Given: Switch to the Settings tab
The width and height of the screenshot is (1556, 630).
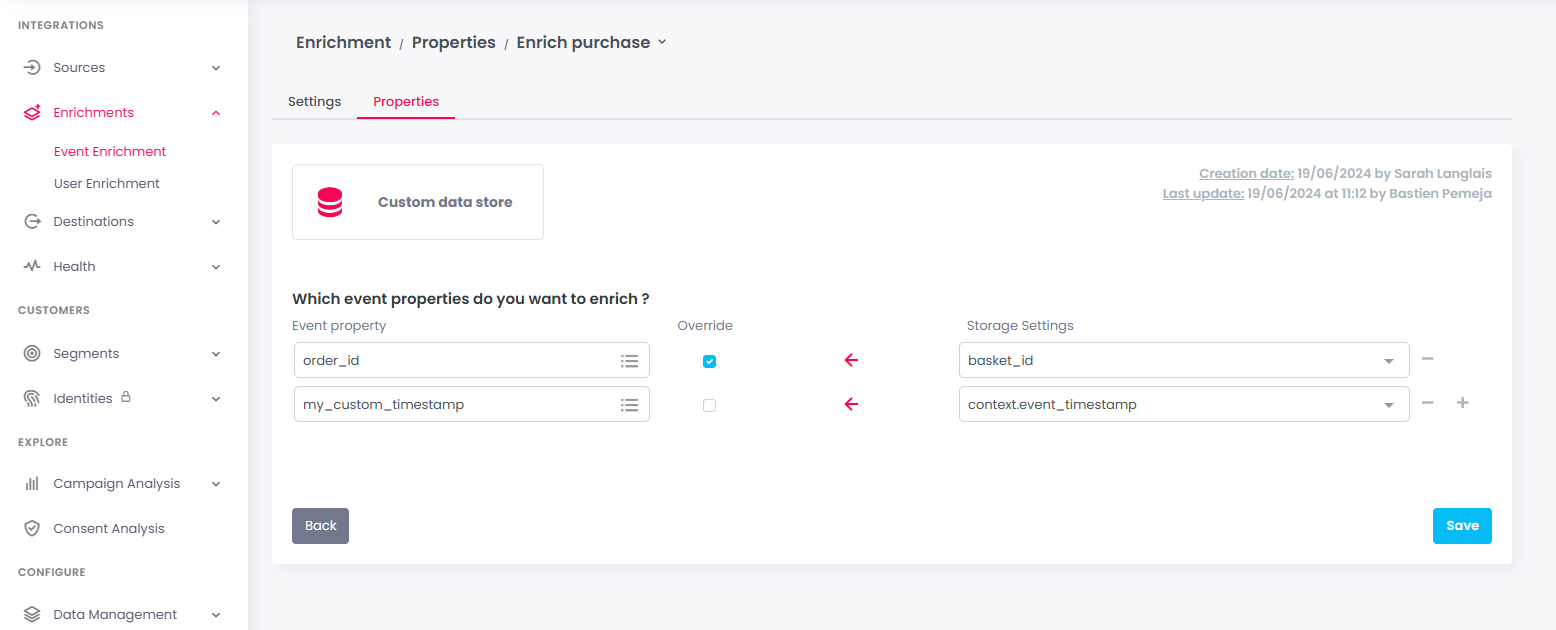Looking at the screenshot, I should pos(314,102).
